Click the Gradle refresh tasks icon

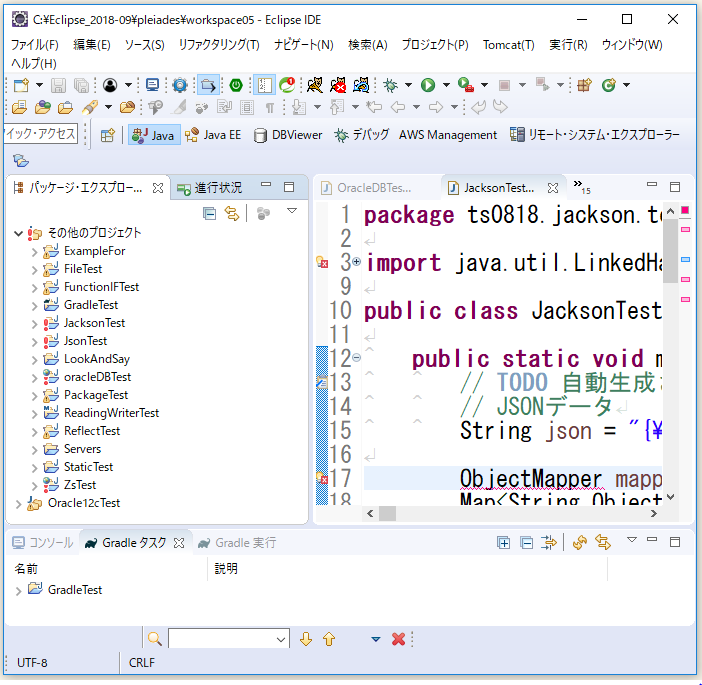coord(579,543)
